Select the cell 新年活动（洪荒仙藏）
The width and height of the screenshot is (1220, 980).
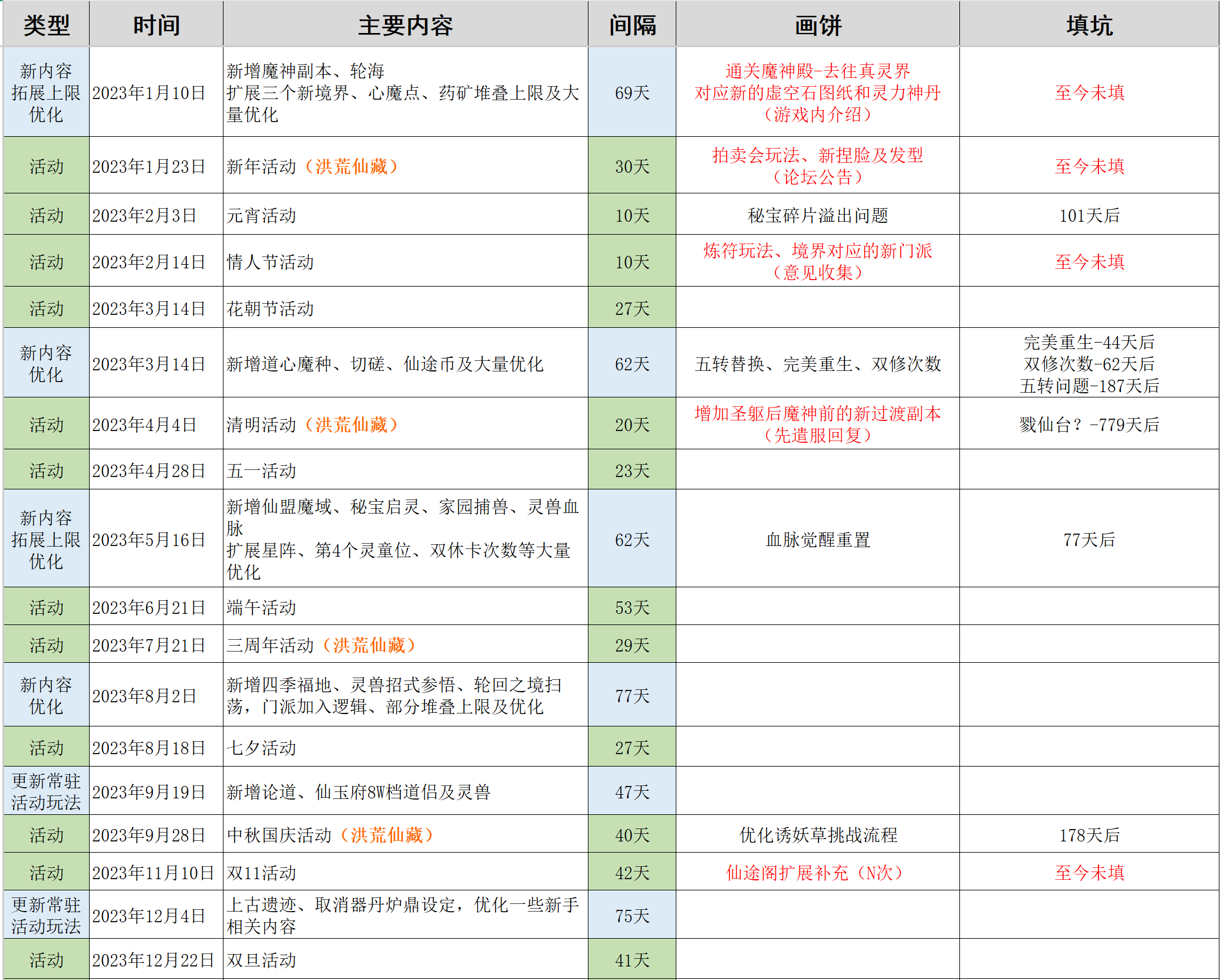tap(406, 166)
